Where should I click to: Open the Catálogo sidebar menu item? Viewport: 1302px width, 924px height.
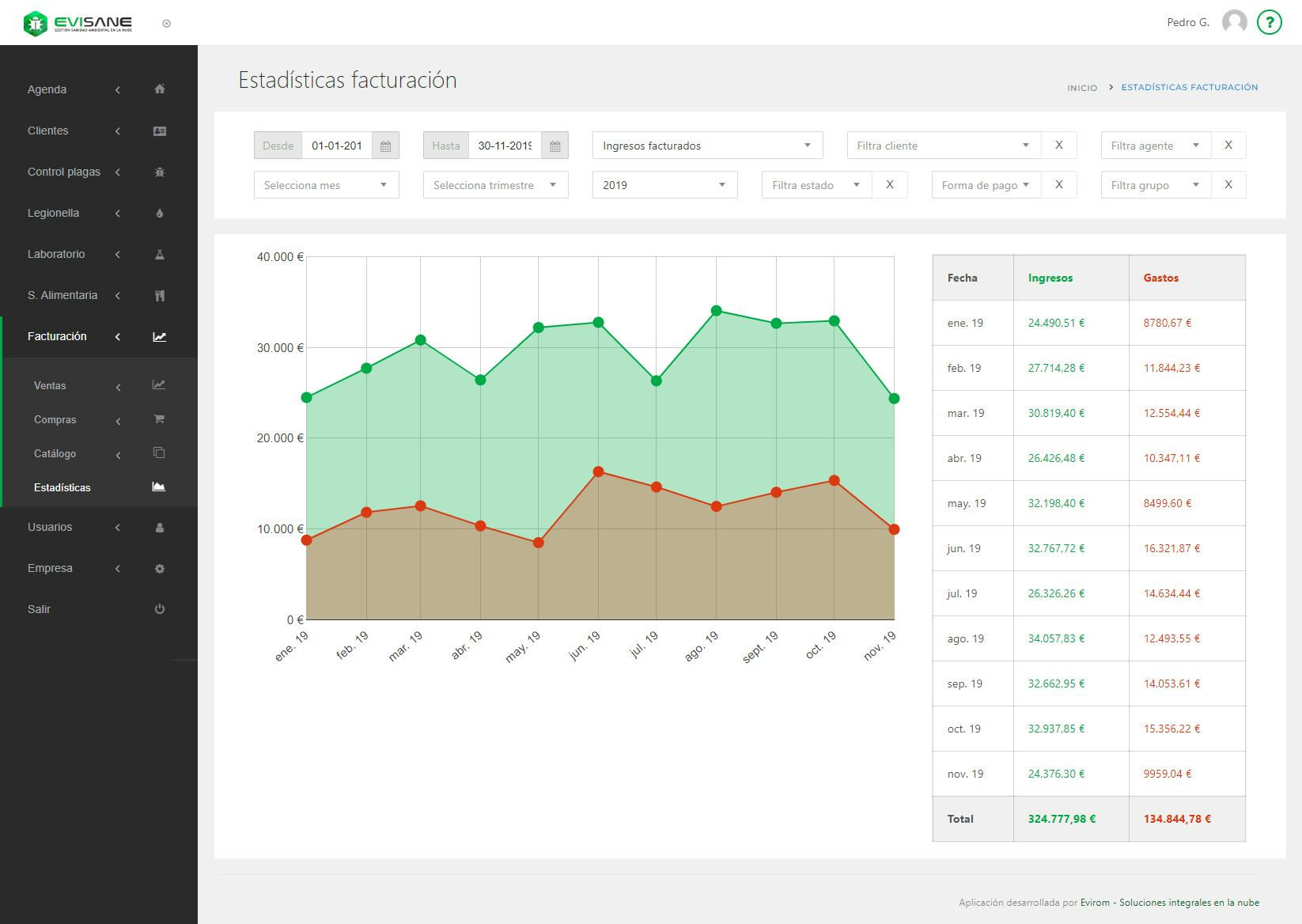coord(54,454)
